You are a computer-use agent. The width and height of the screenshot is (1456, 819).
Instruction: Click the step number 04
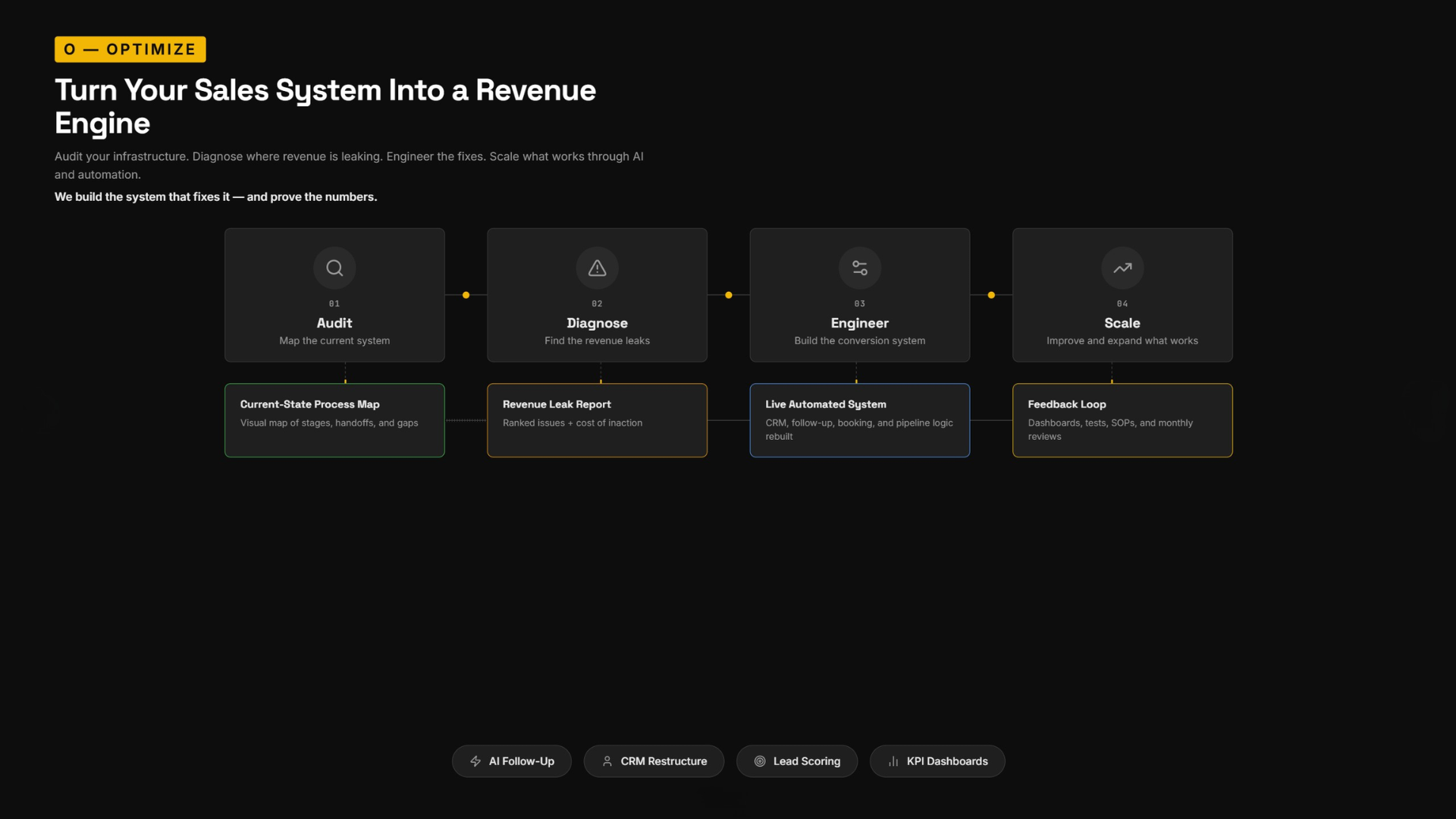coord(1122,303)
